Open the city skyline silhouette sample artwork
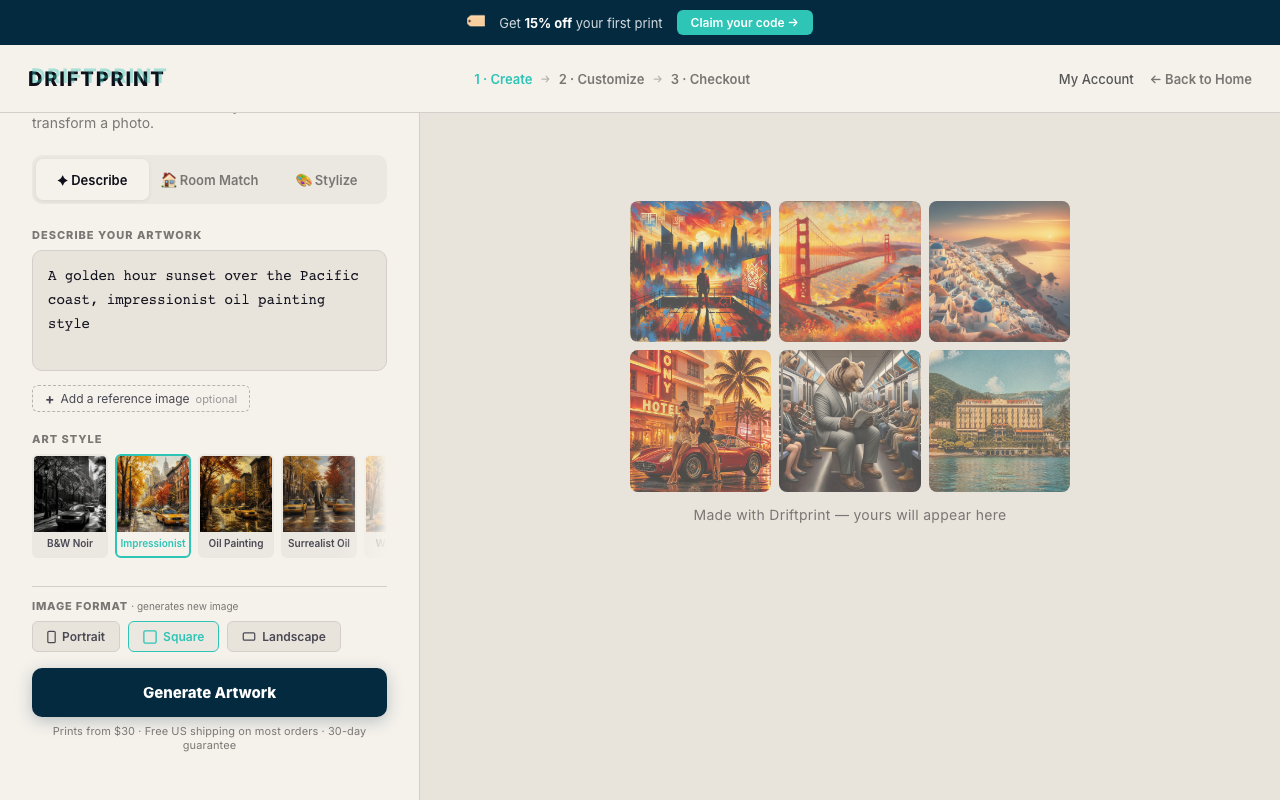The height and width of the screenshot is (800, 1280). (x=700, y=271)
